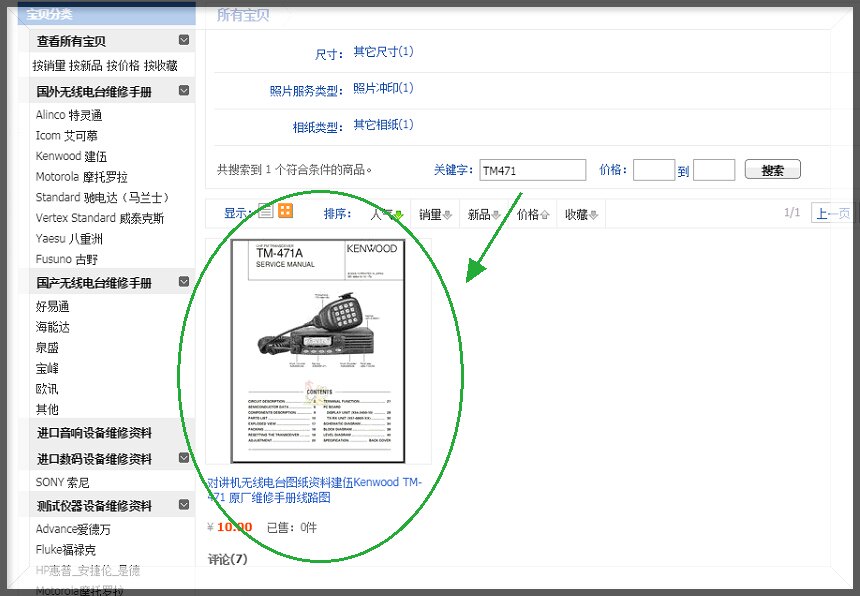The image size is (860, 596).
Task: Filter by 其它相纸(1)
Action: click(x=383, y=124)
